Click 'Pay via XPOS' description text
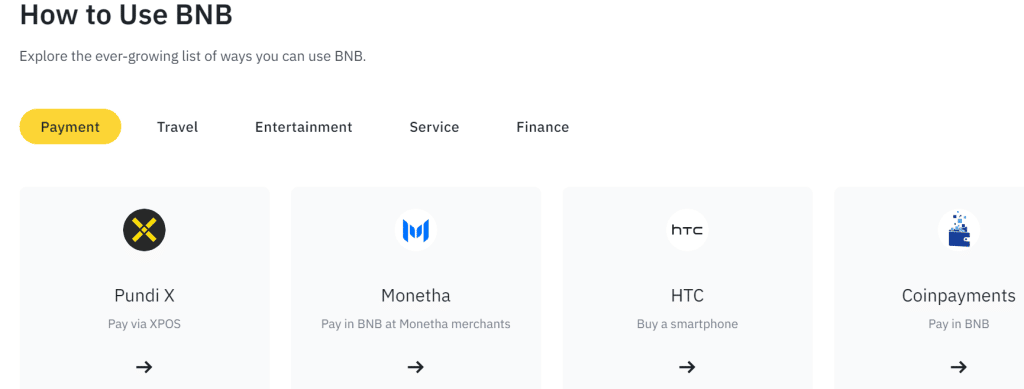Image resolution: width=1024 pixels, height=389 pixels. click(x=144, y=324)
